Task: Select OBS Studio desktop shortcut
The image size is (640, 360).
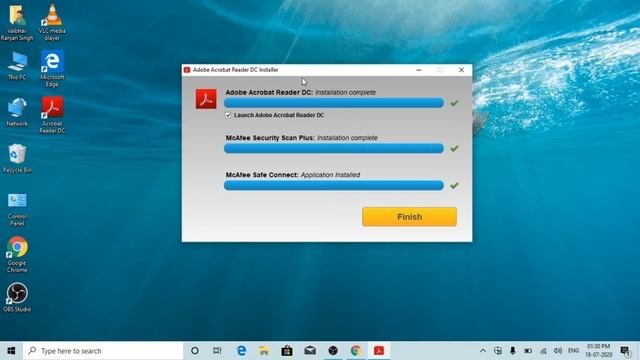Action: [17, 298]
